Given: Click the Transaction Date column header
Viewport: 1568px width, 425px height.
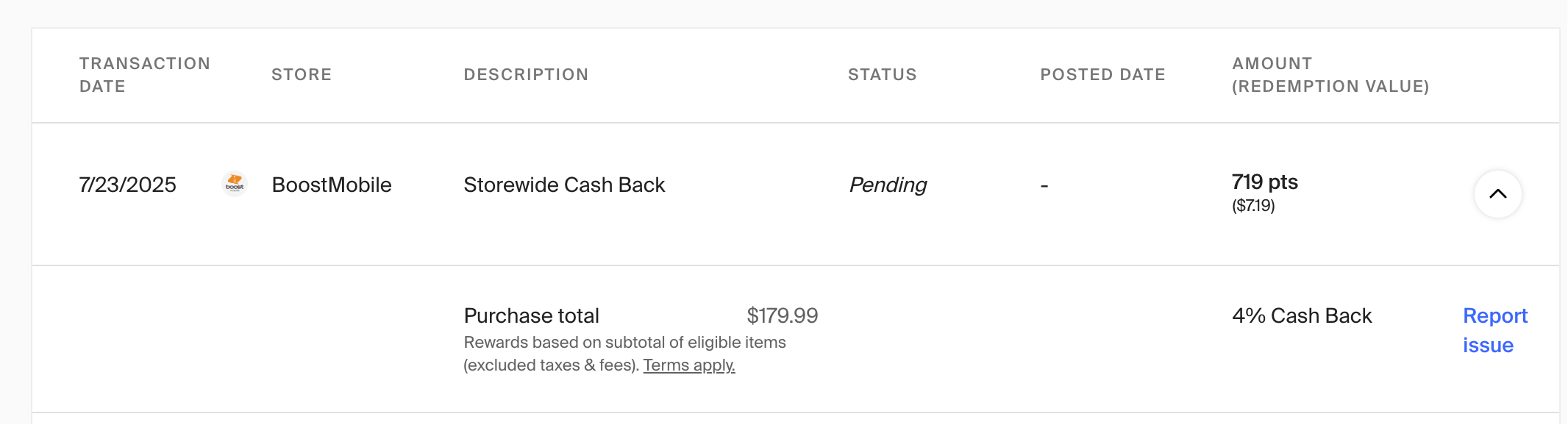Looking at the screenshot, I should tap(145, 75).
